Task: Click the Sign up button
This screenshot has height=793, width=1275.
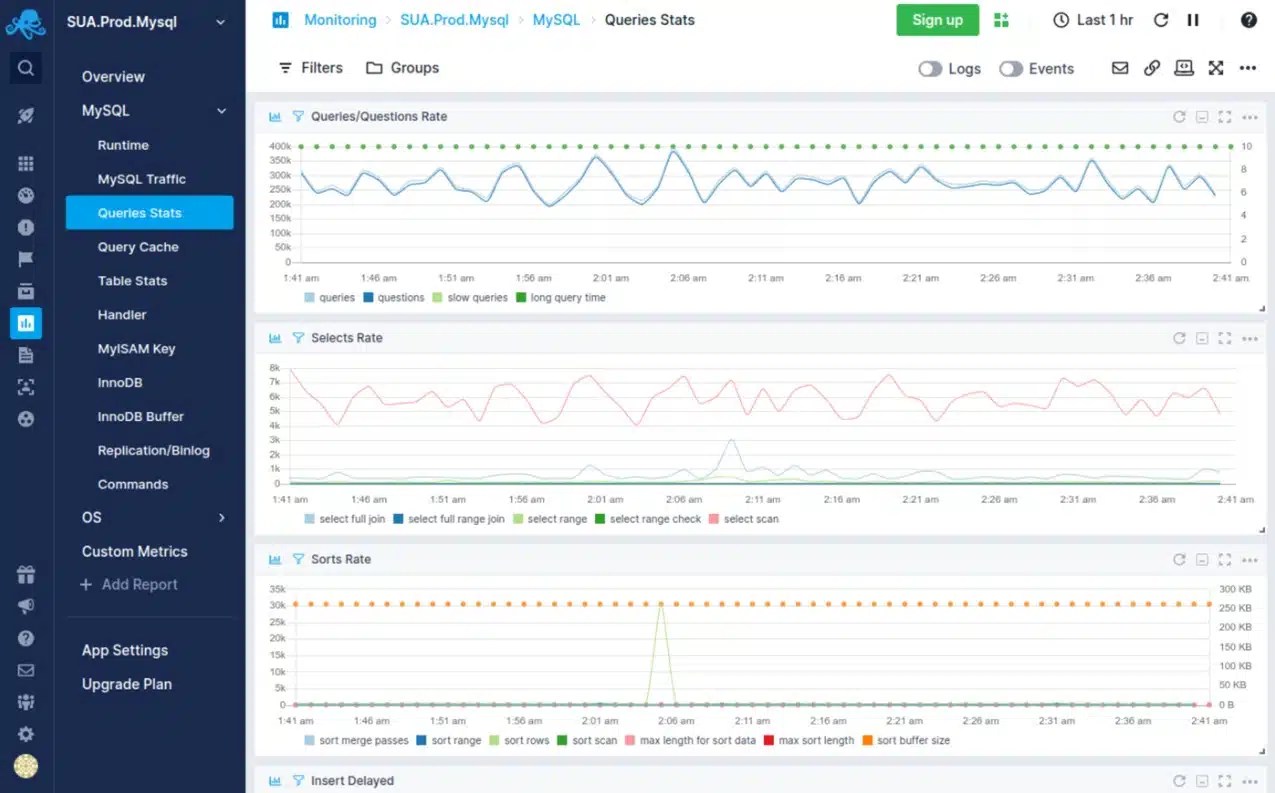Action: pos(937,19)
